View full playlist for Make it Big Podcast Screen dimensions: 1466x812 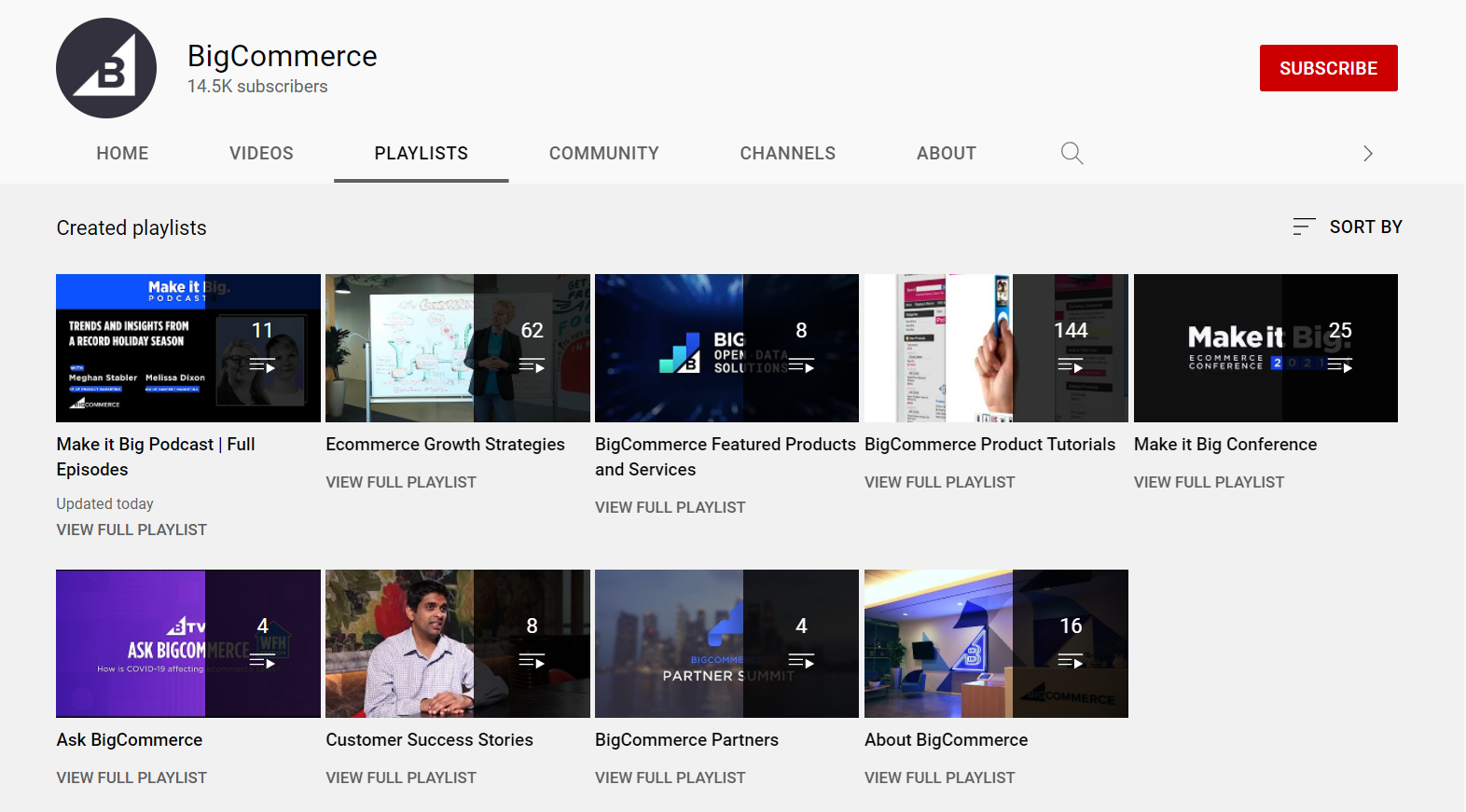click(x=131, y=530)
